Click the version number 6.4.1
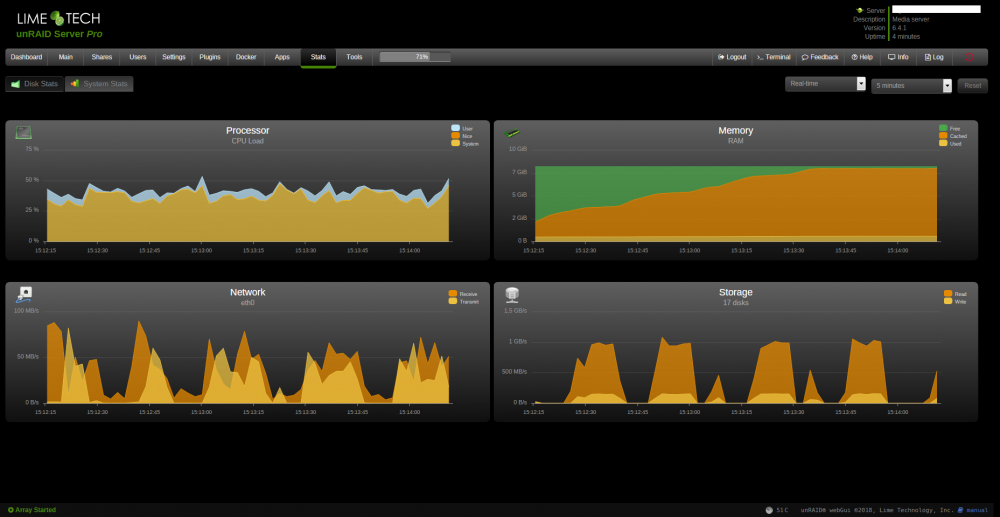The image size is (1000, 517). 899,28
